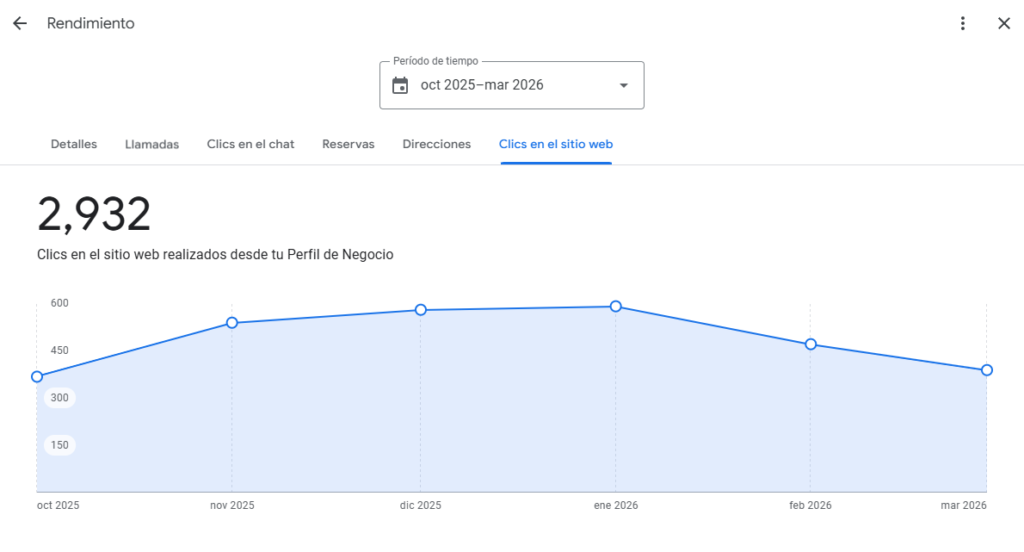Click the Período de tiempo field label

click(x=436, y=61)
